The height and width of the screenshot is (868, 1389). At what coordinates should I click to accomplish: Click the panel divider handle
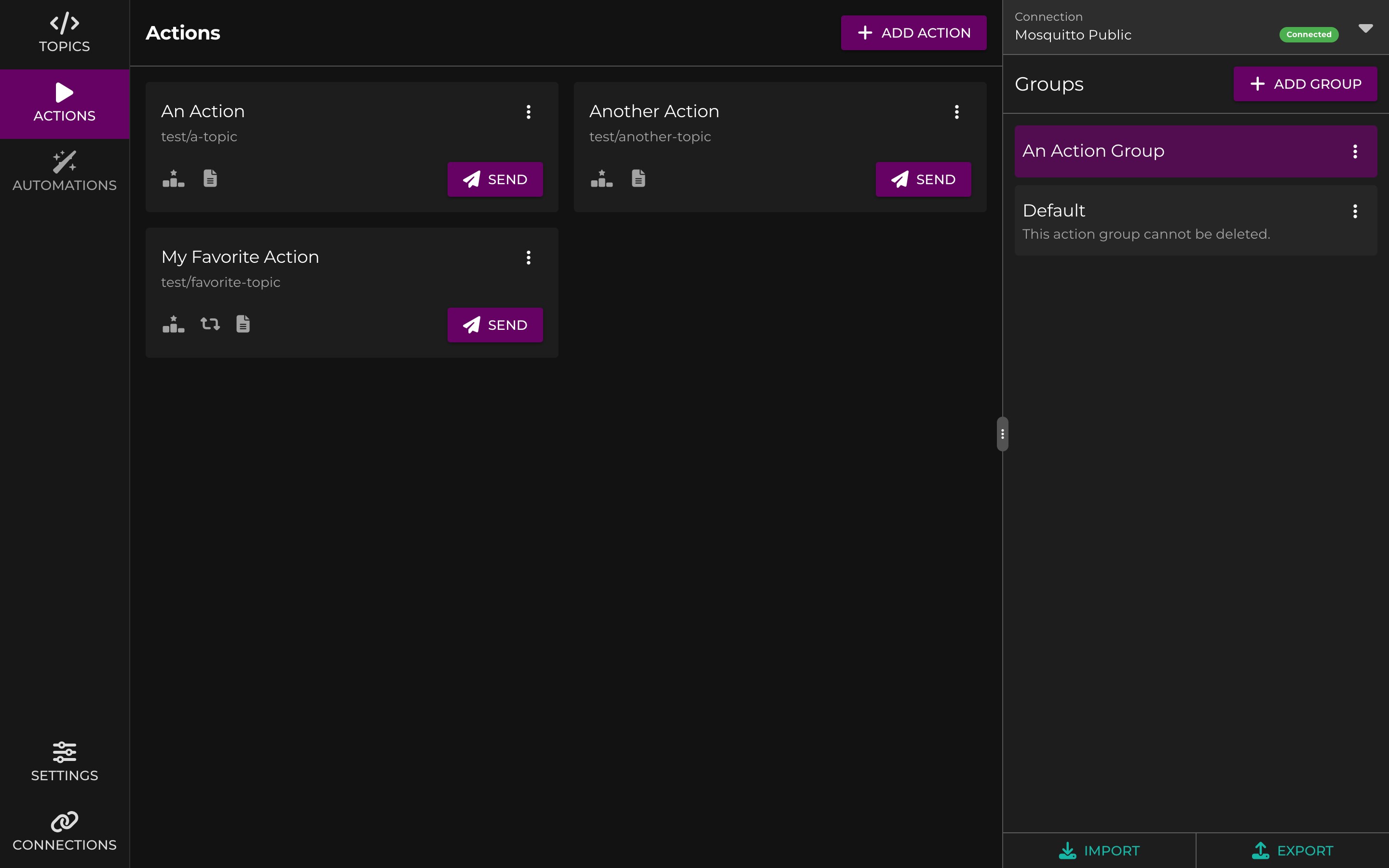pyautogui.click(x=1002, y=434)
